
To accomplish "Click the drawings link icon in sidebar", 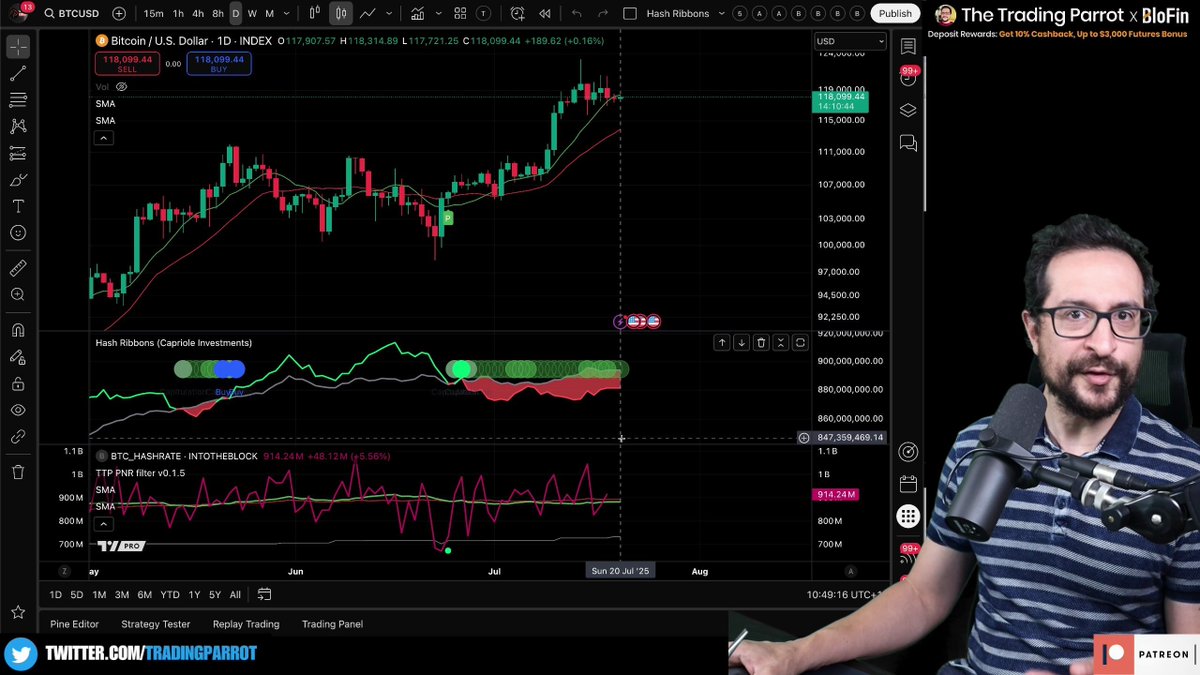I will coord(18,437).
